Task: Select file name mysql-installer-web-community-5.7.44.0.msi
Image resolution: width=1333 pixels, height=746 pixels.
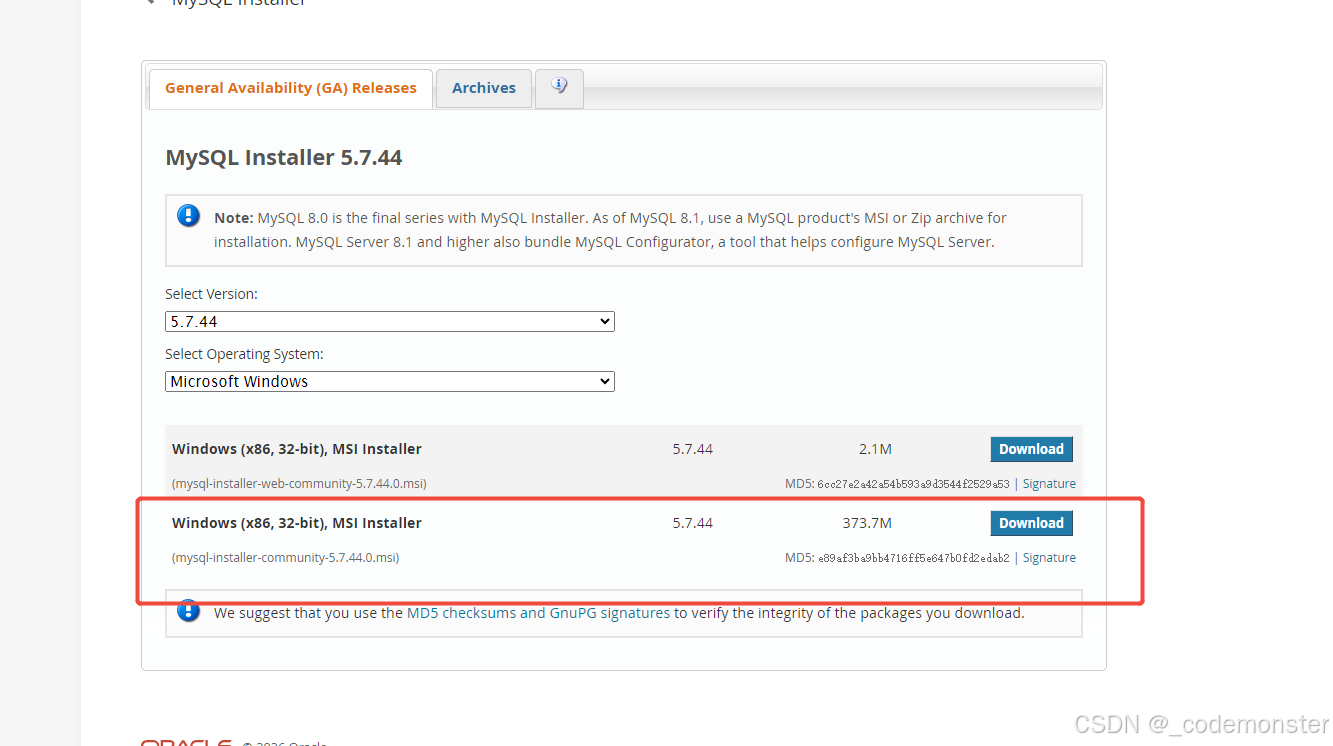Action: (x=299, y=484)
